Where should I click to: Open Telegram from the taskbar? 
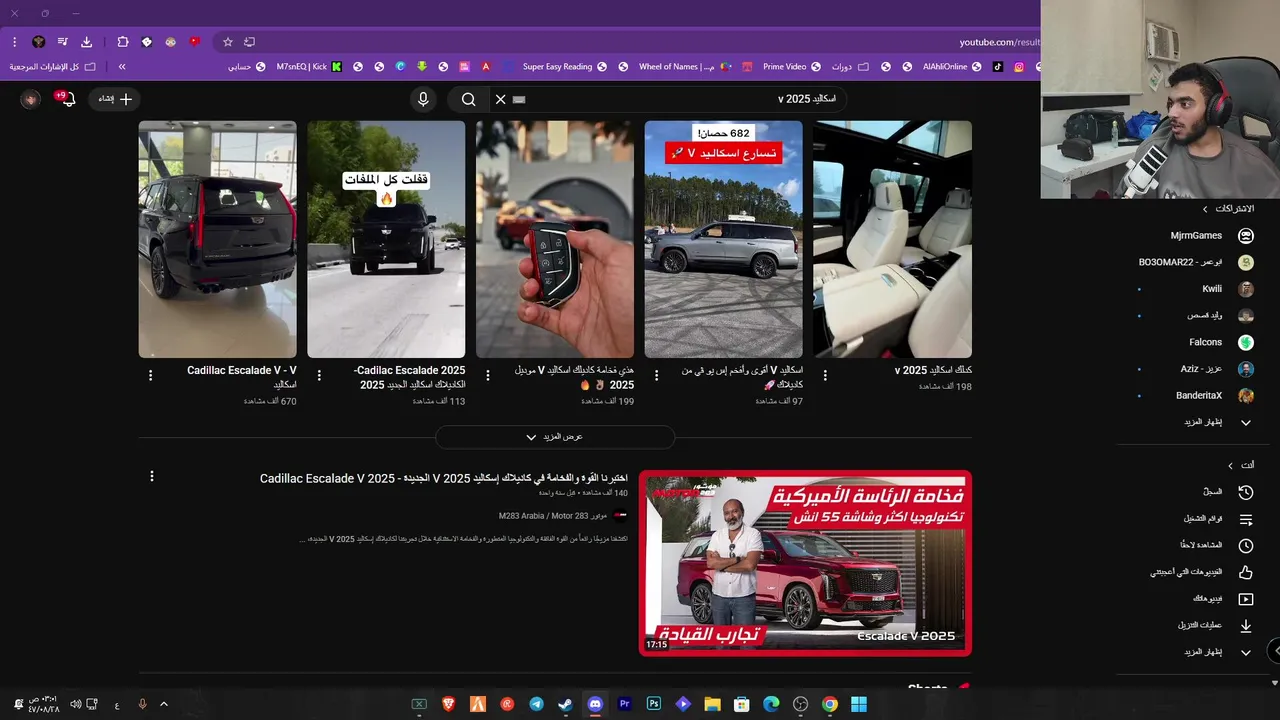point(536,704)
